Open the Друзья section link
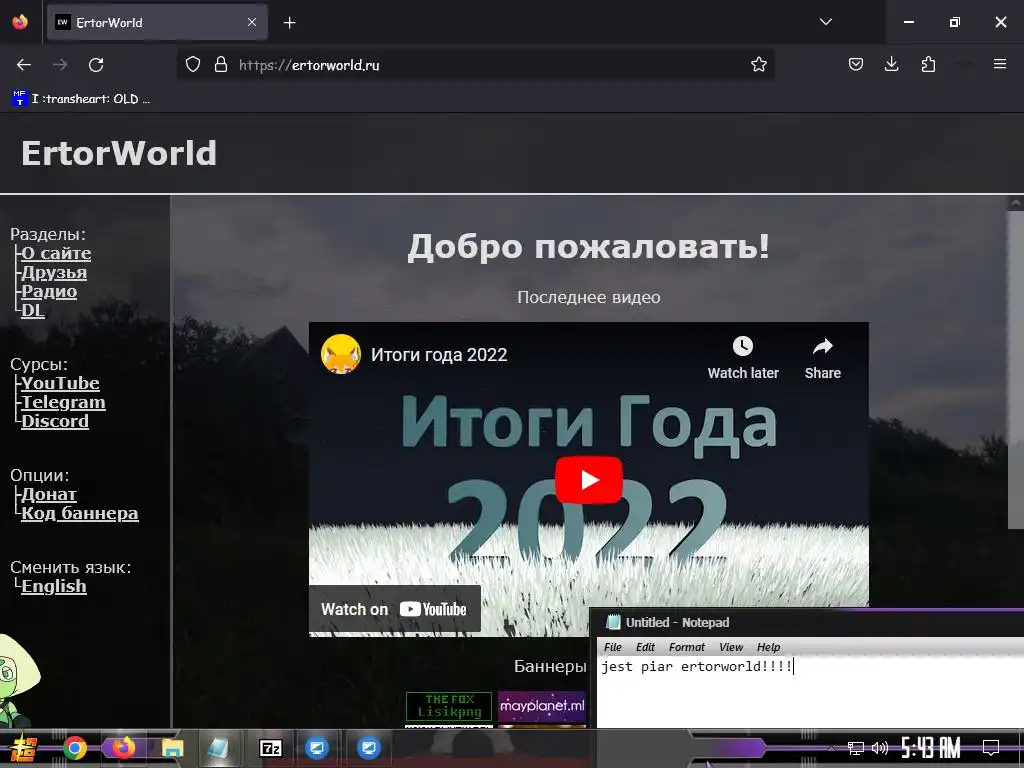Image resolution: width=1024 pixels, height=768 pixels. click(x=54, y=272)
